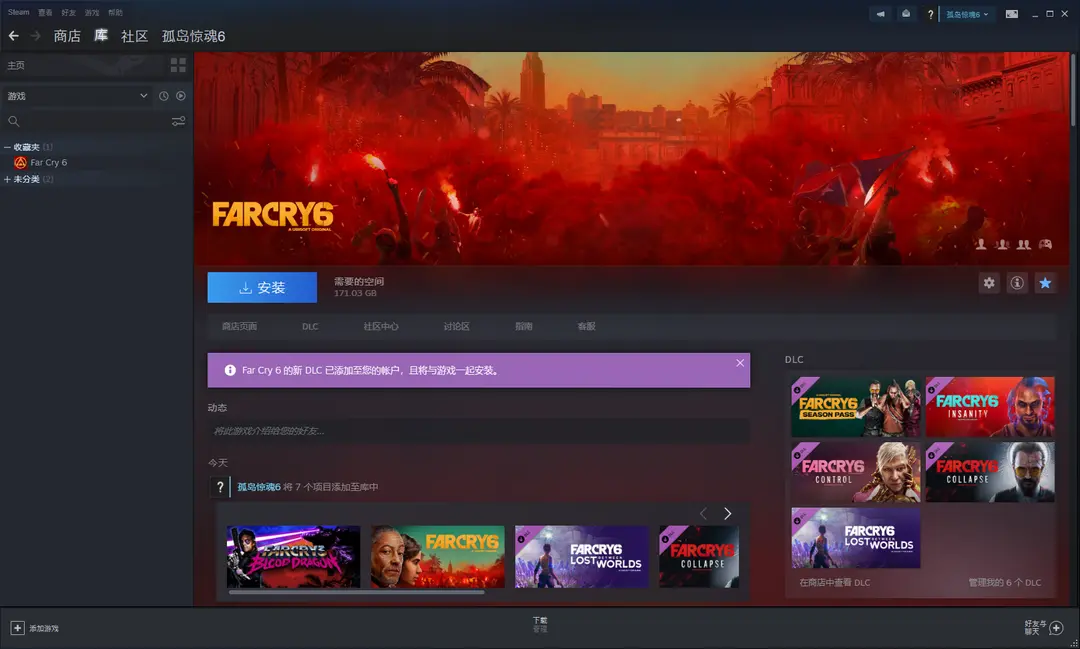Open 商店页面 link

click(x=239, y=326)
